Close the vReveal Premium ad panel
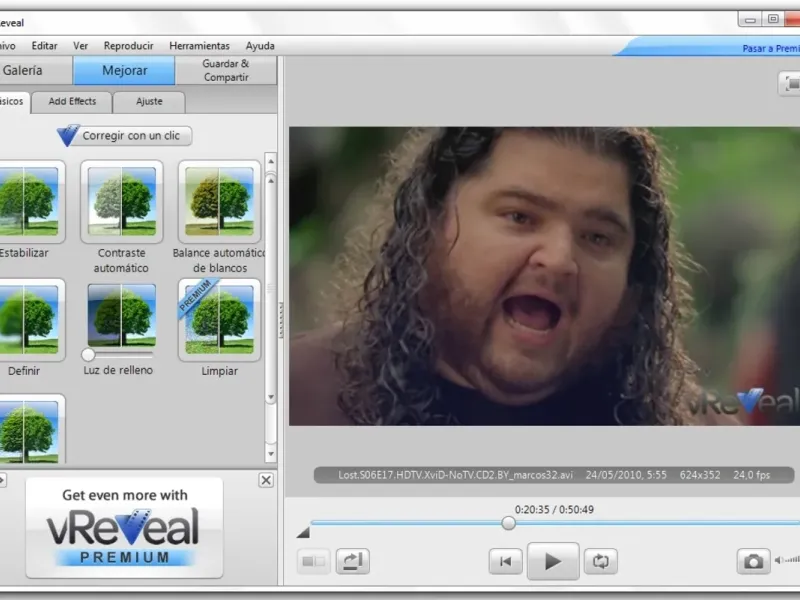This screenshot has height=600, width=800. 266,480
